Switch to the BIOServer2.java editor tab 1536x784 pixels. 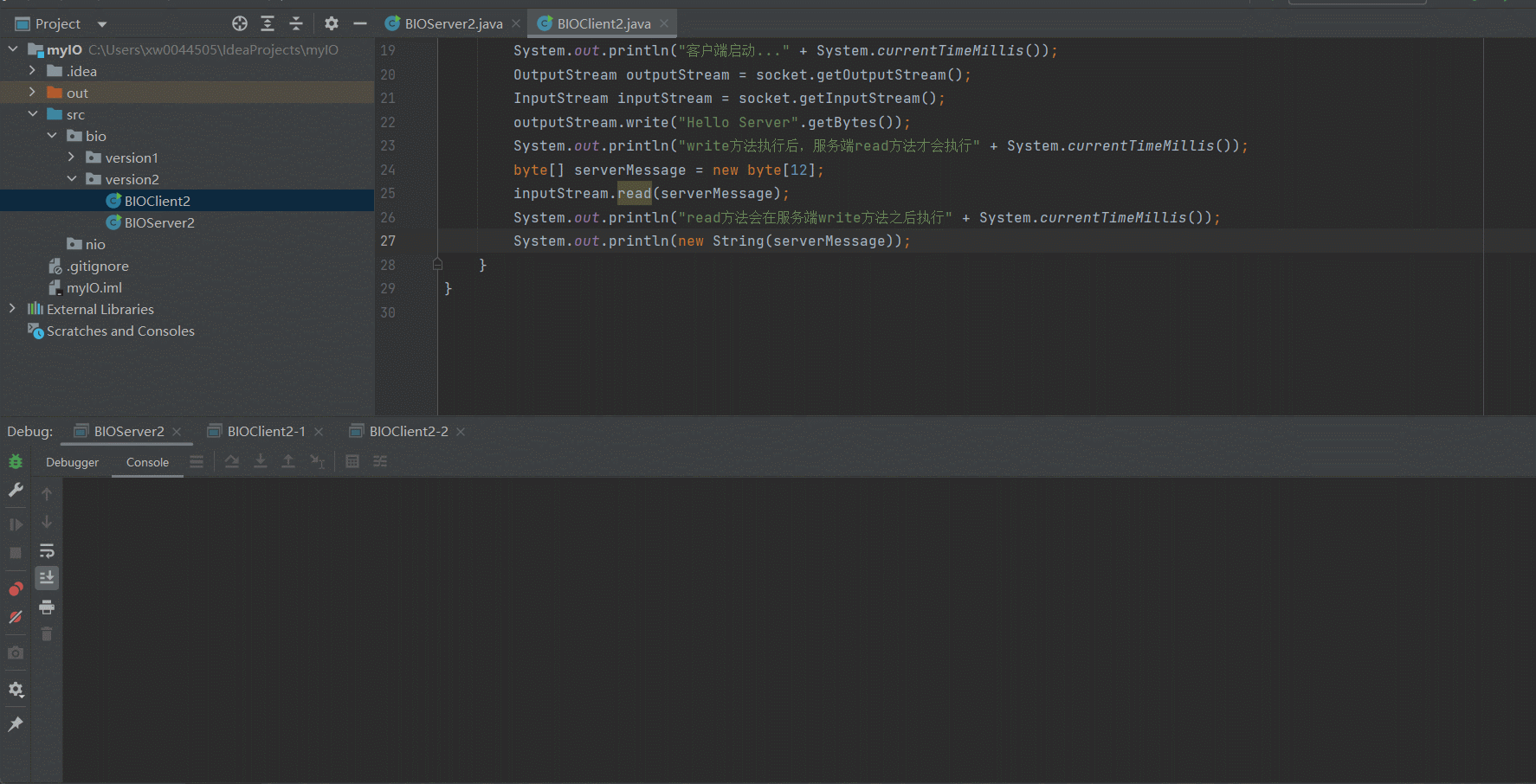(x=453, y=24)
